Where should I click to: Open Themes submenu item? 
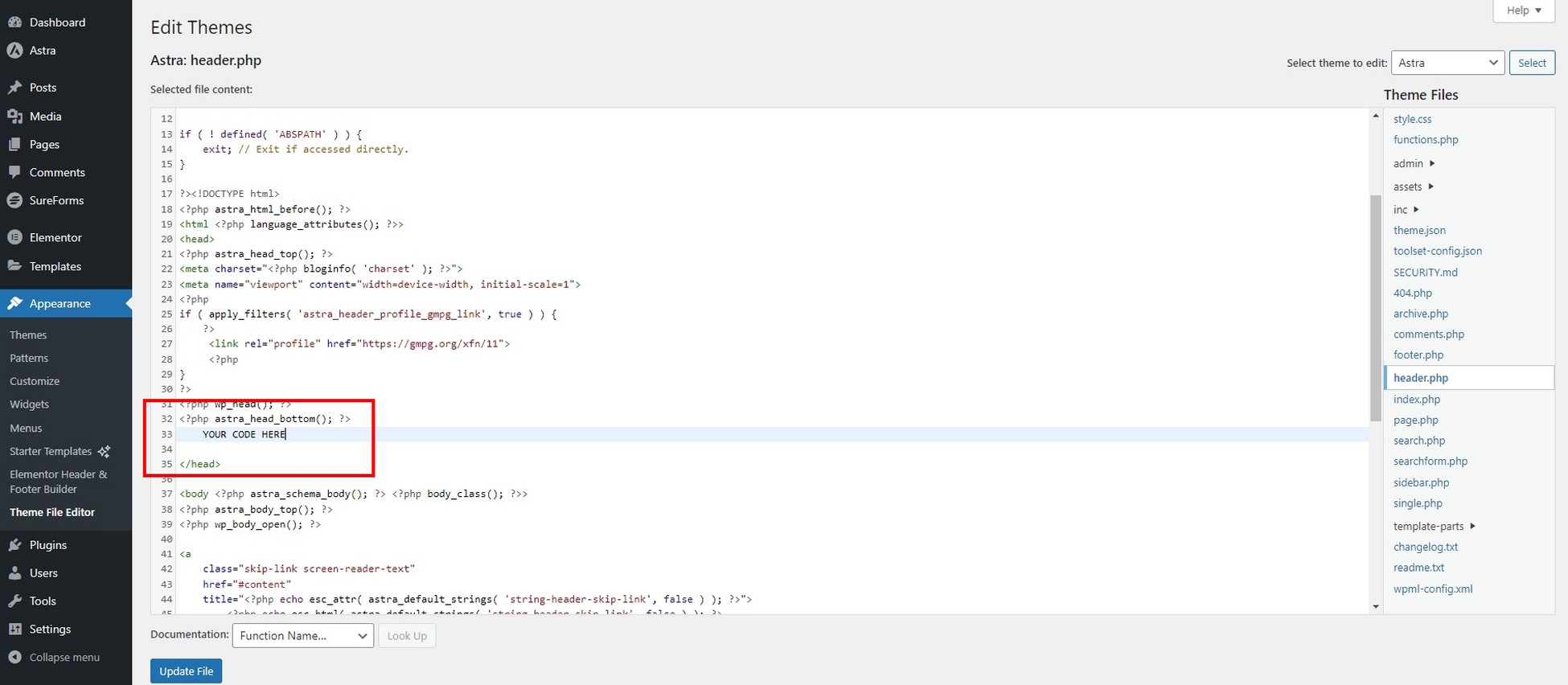(28, 335)
